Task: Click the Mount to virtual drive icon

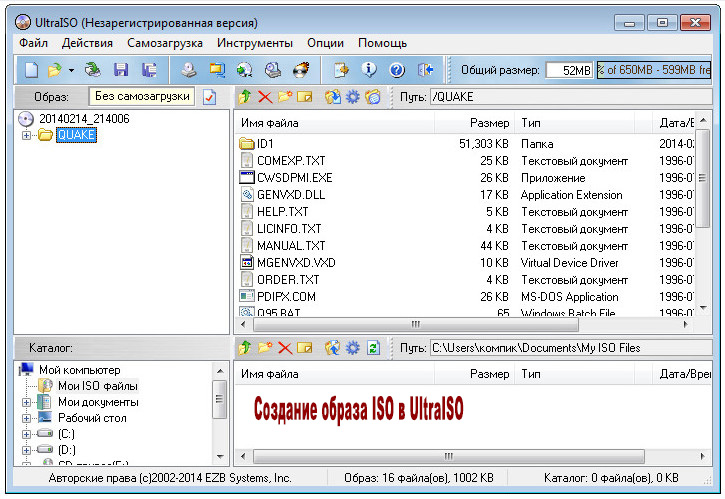Action: click(x=273, y=70)
